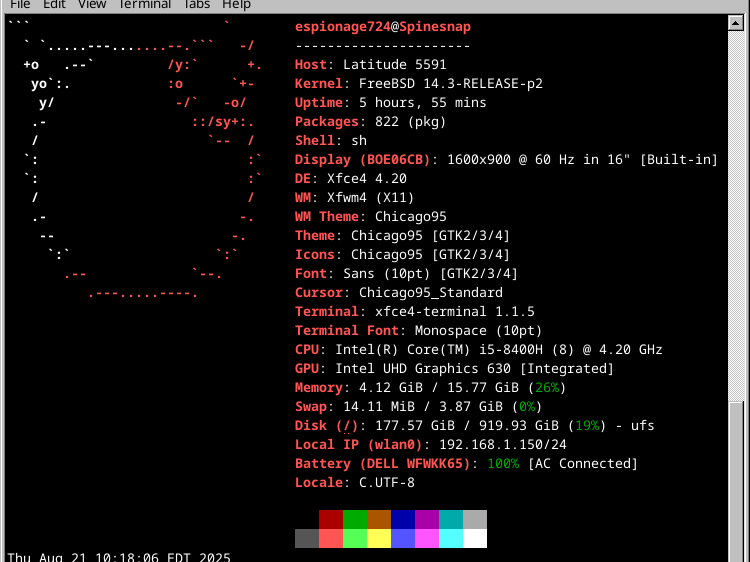This screenshot has width=750, height=562.
Task: Click the bright green color block
Action: (x=355, y=538)
